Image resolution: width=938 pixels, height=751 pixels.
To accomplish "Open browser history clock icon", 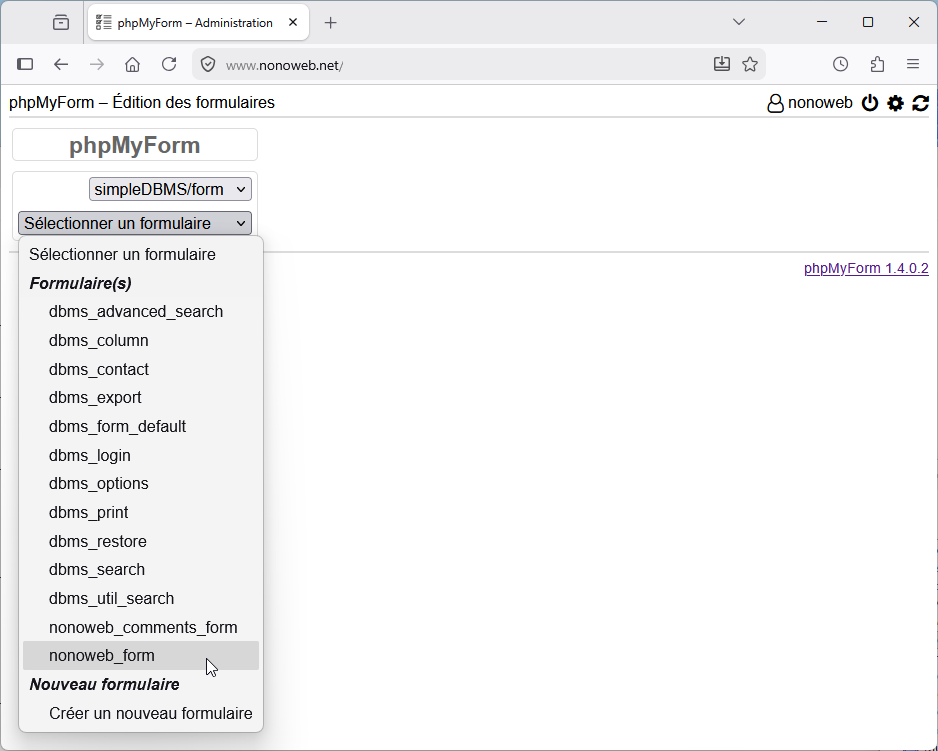I will pyautogui.click(x=840, y=64).
